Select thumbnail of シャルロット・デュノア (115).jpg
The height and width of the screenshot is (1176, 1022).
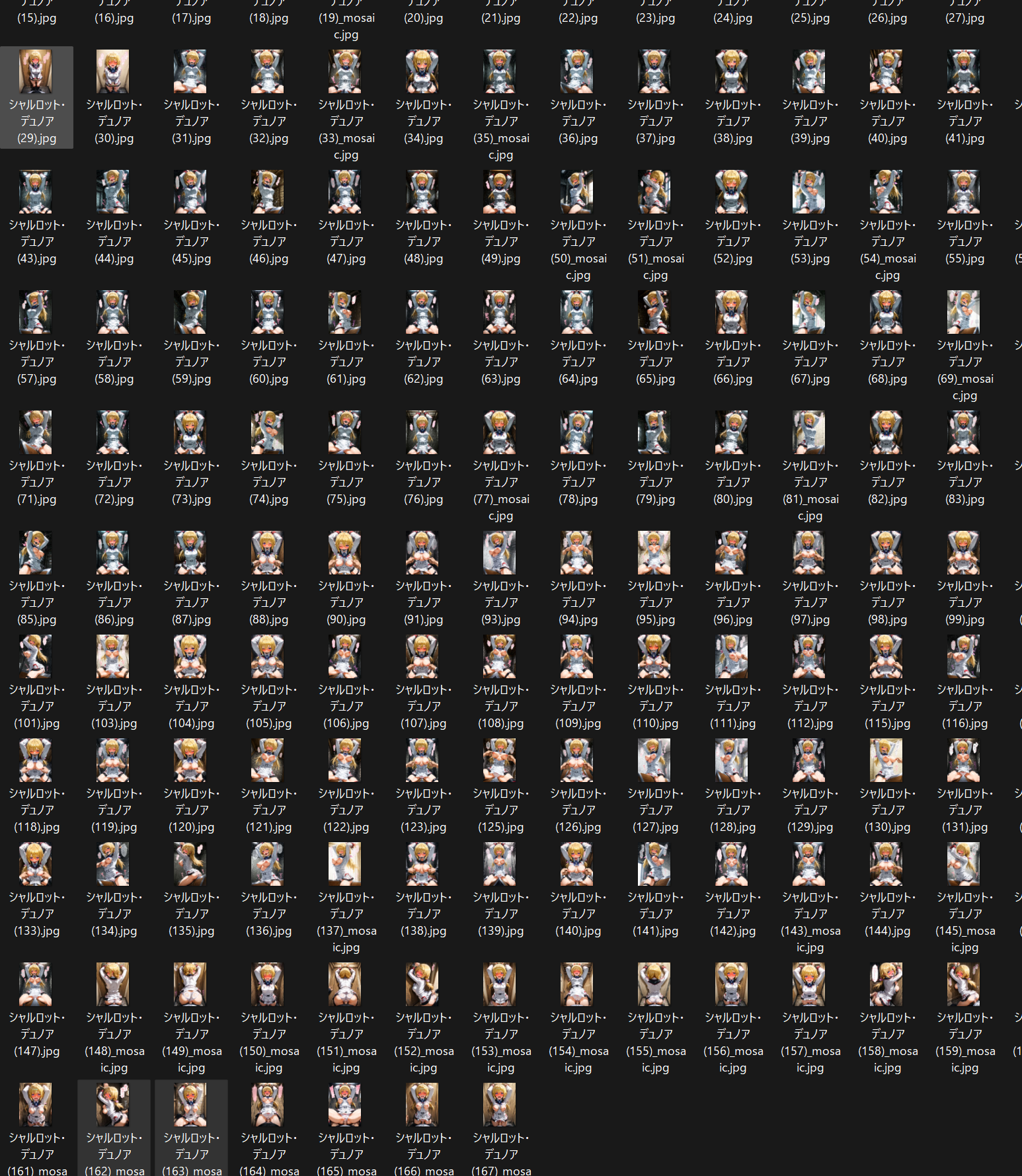(x=886, y=656)
